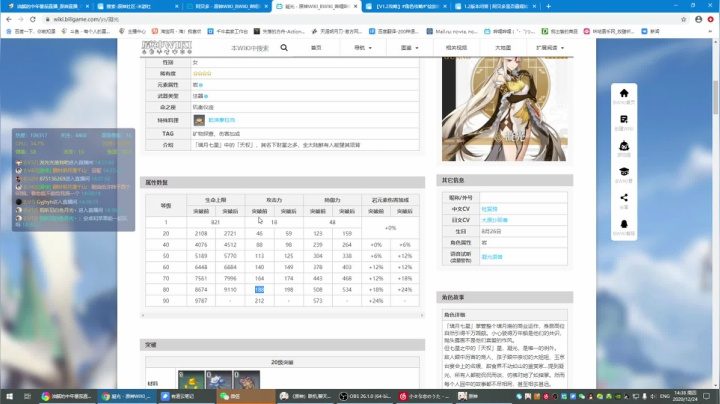This screenshot has width=720, height=404.
Task: Open the game community mascot icon in sidebar
Action: pos(624,146)
